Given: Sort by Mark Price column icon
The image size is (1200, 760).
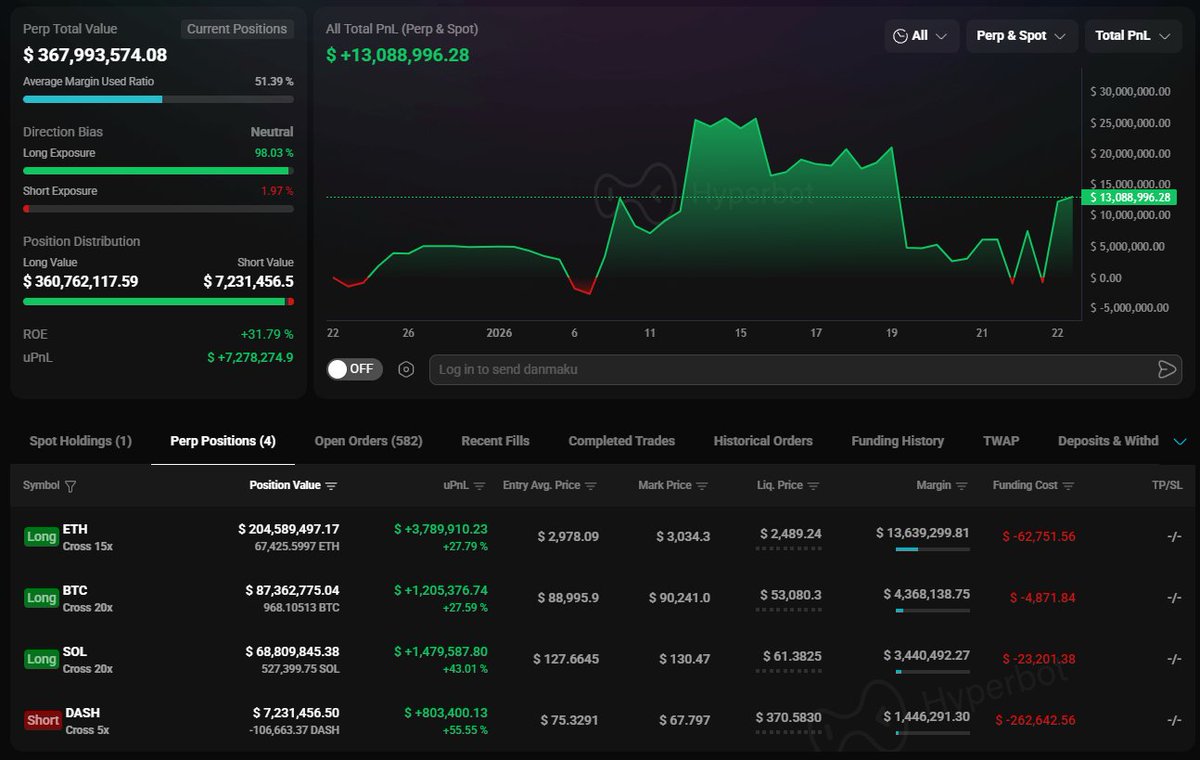Looking at the screenshot, I should pyautogui.click(x=702, y=486).
